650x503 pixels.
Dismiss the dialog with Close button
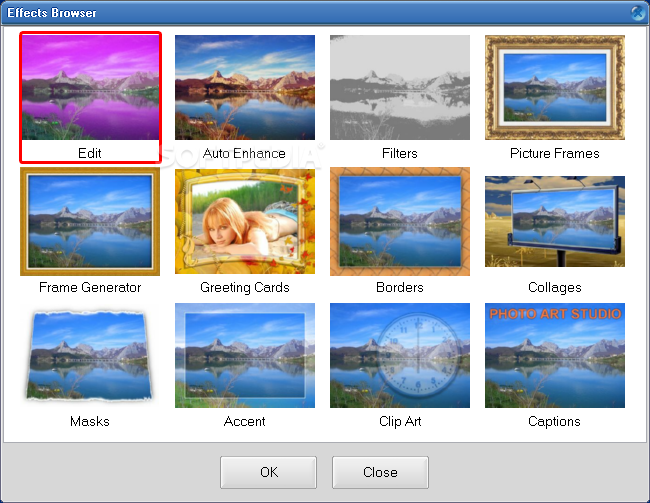click(380, 472)
